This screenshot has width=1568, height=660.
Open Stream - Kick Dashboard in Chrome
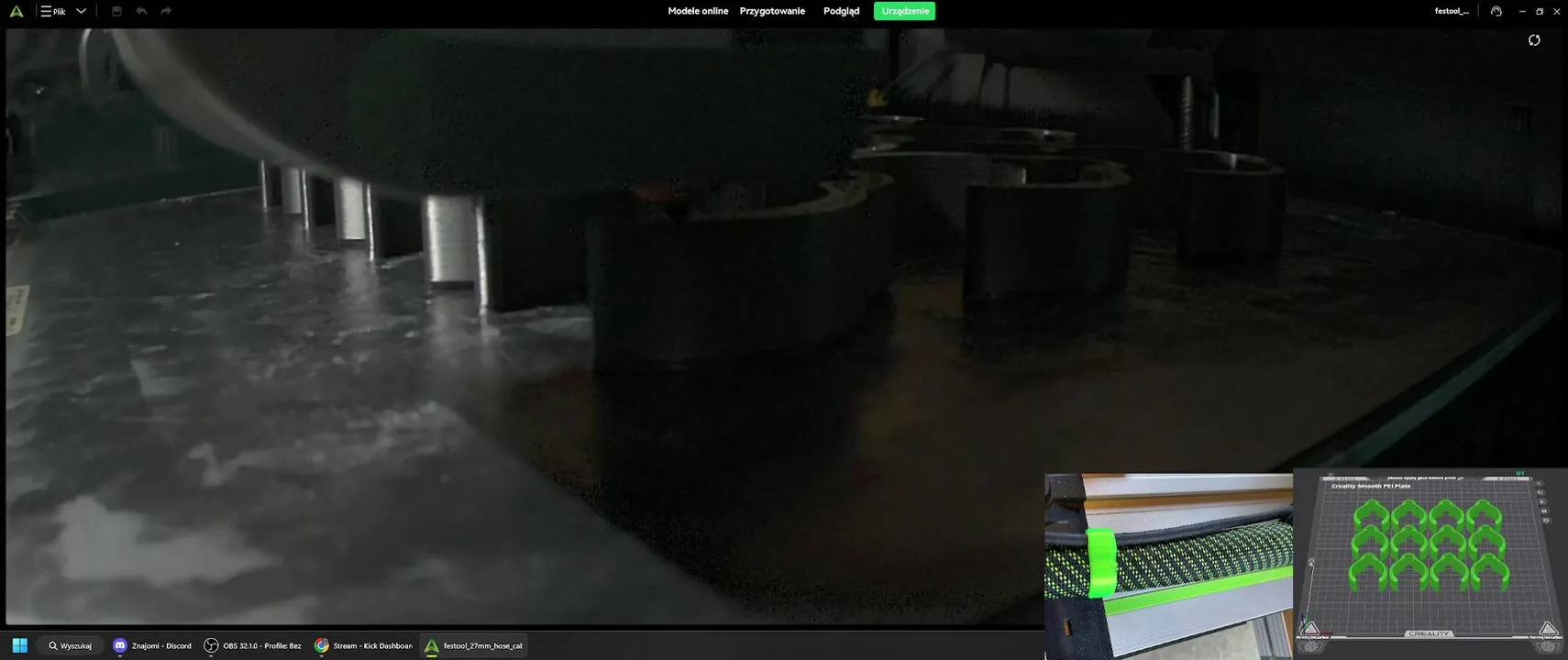point(363,645)
